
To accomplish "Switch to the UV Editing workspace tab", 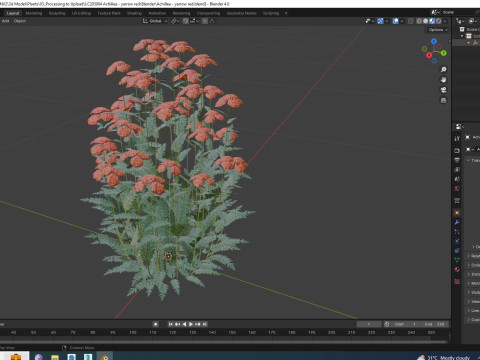I will pos(81,13).
